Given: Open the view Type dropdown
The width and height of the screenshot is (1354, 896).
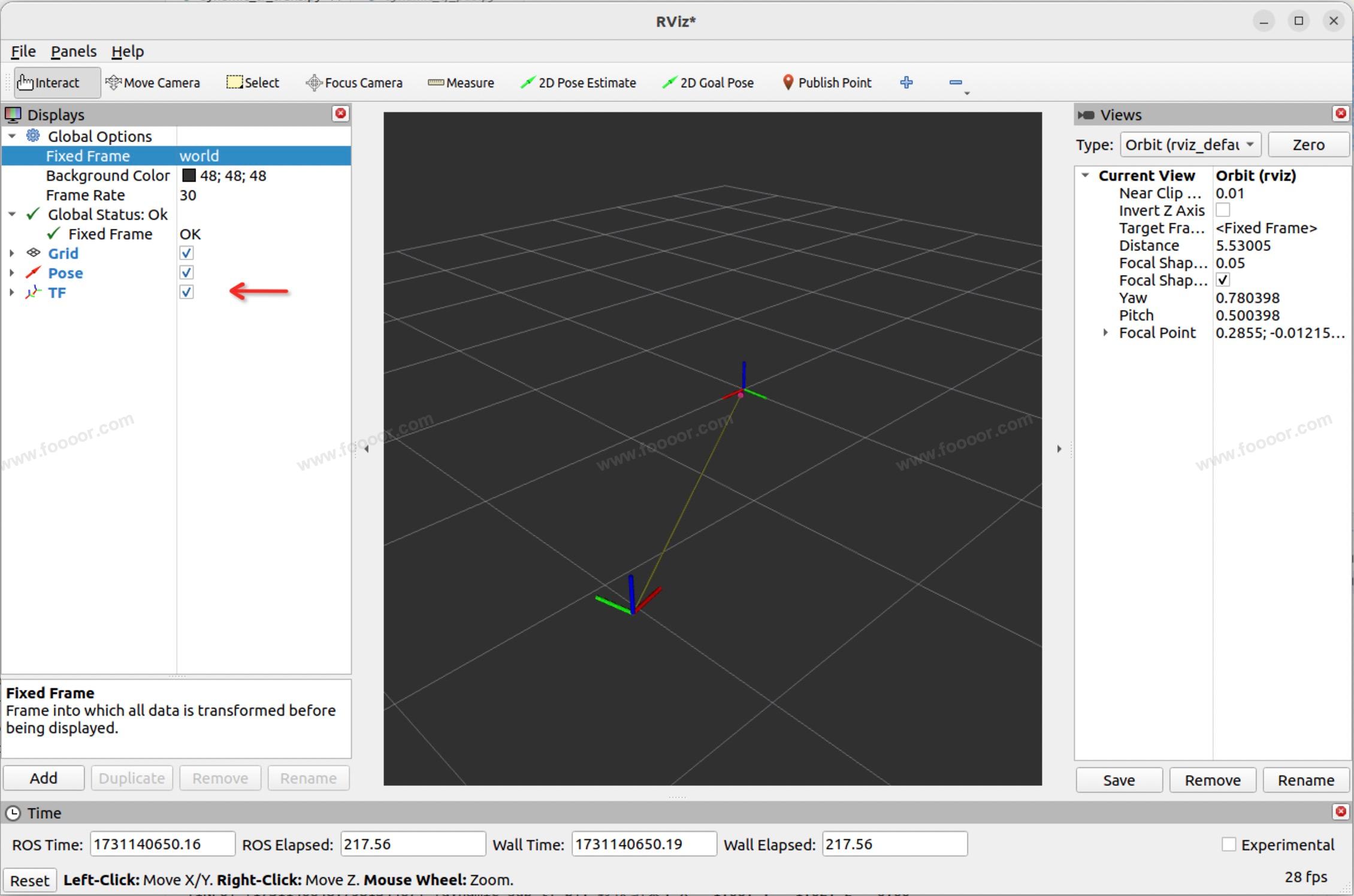Looking at the screenshot, I should [x=1190, y=145].
